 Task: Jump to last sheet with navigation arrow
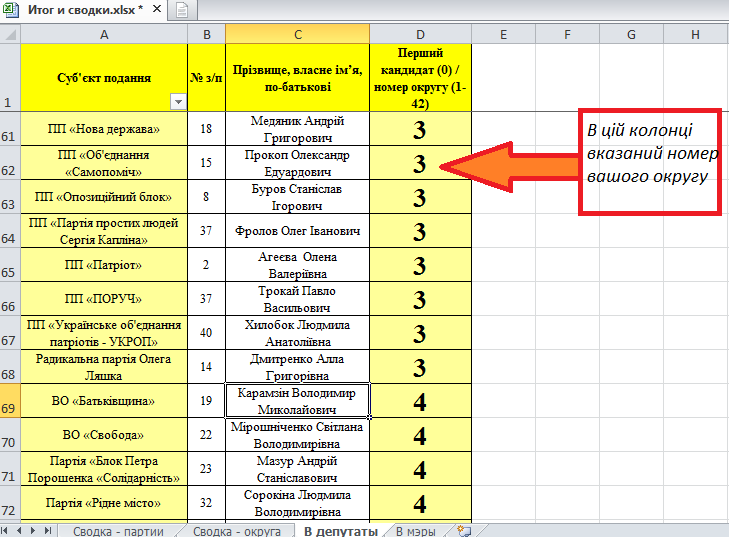click(47, 530)
